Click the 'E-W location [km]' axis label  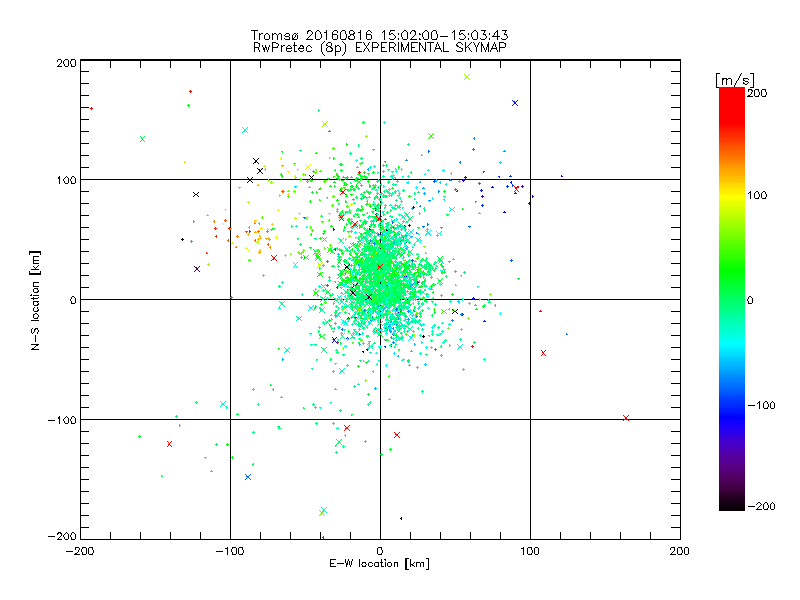coord(379,563)
